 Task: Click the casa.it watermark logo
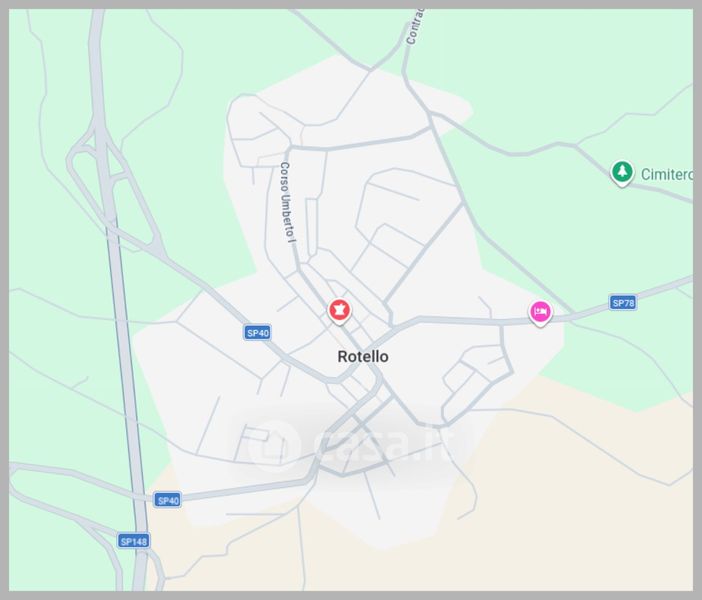pyautogui.click(x=274, y=444)
